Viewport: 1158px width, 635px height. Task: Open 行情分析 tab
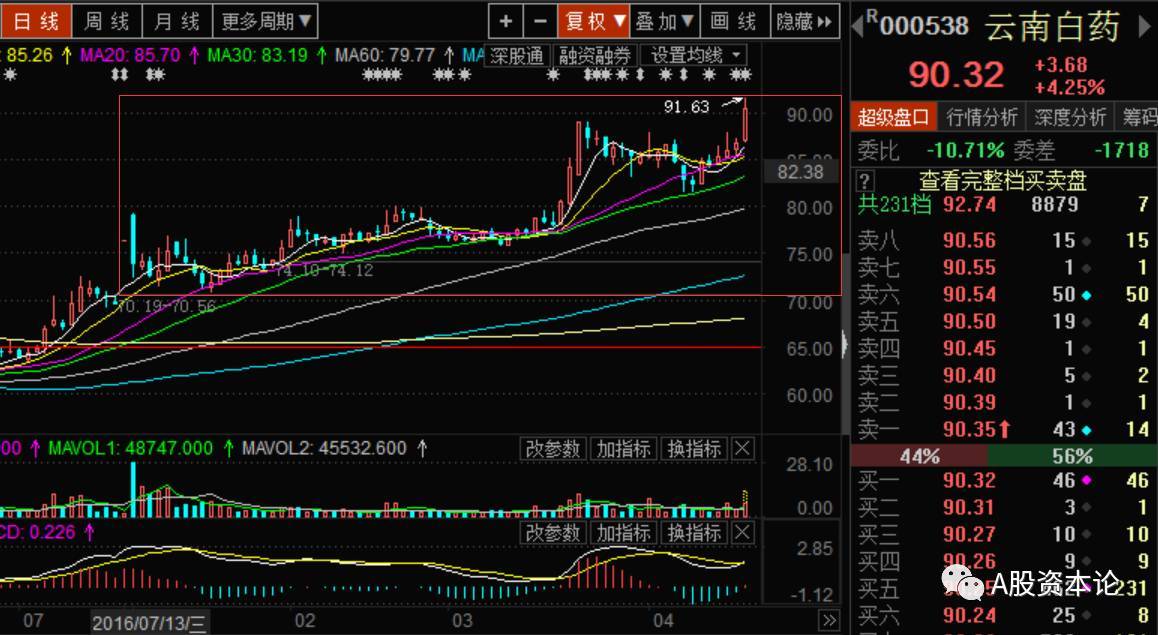[x=982, y=117]
